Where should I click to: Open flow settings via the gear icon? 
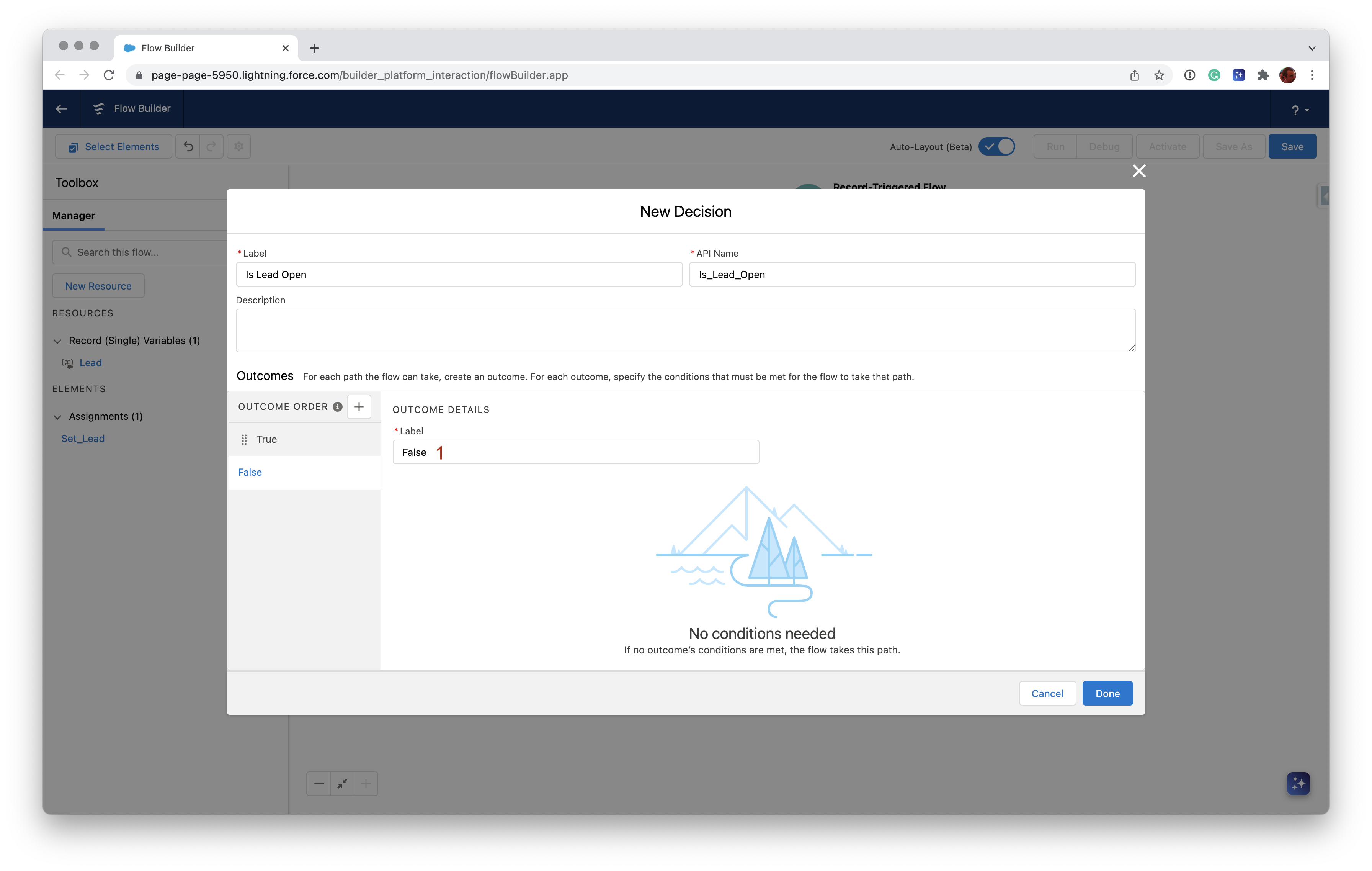point(238,146)
